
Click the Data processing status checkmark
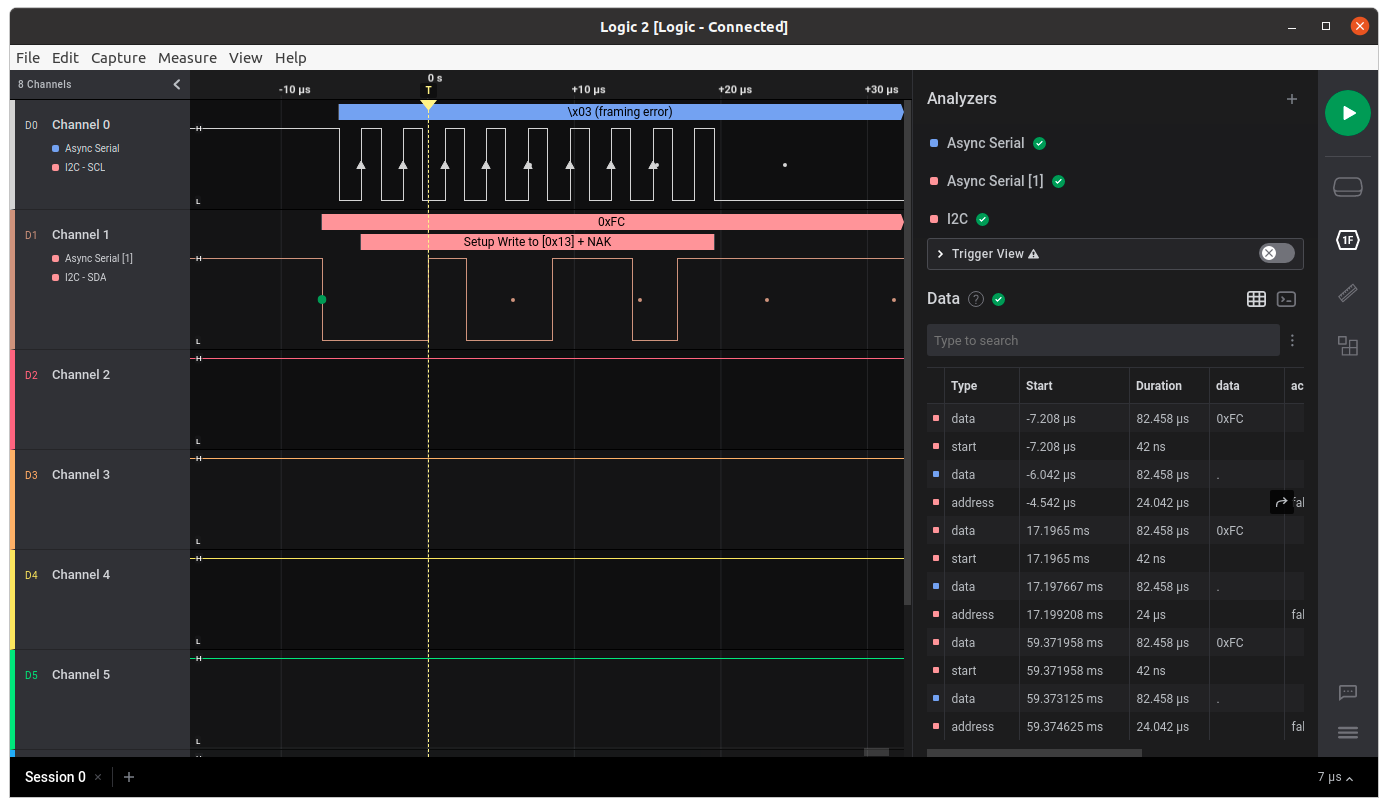pyautogui.click(x=997, y=299)
